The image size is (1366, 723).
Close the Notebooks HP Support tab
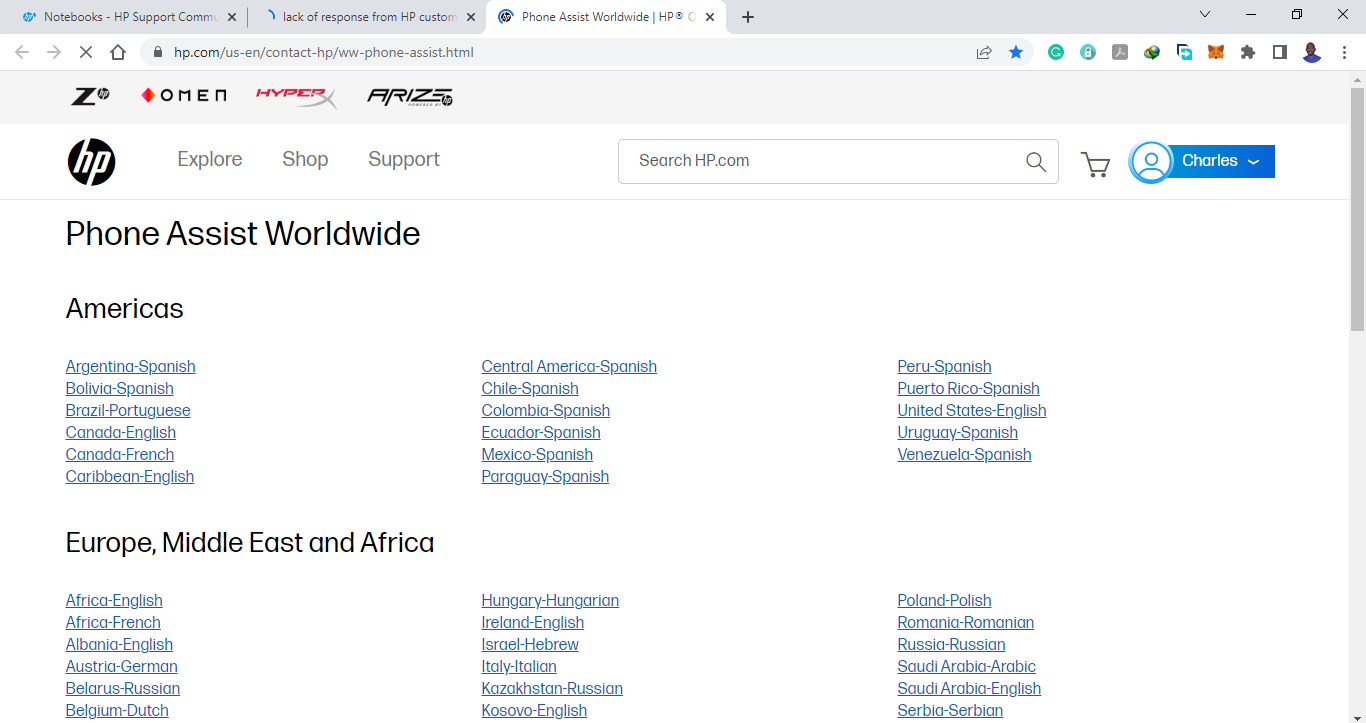coord(232,17)
